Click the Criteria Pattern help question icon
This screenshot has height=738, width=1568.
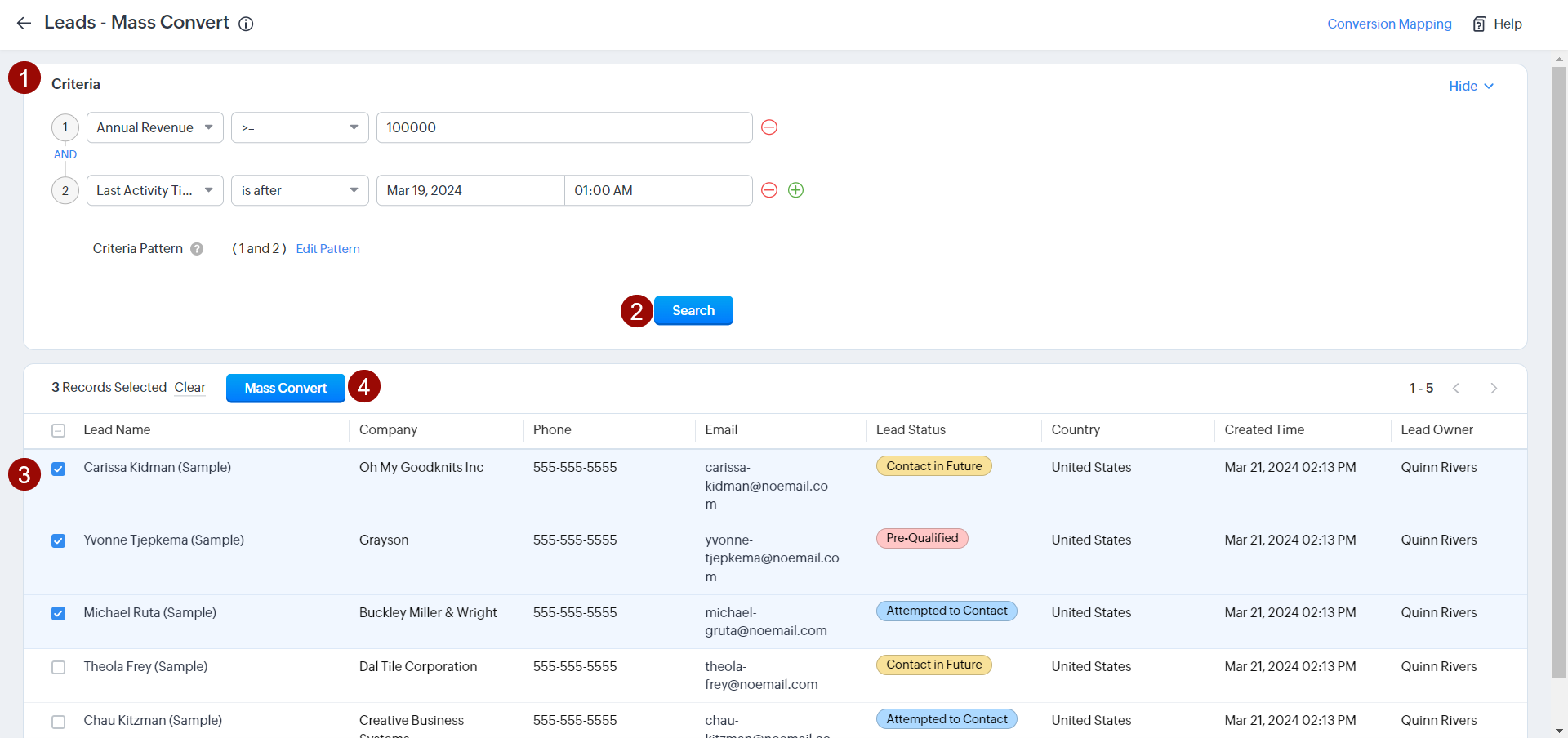197,249
